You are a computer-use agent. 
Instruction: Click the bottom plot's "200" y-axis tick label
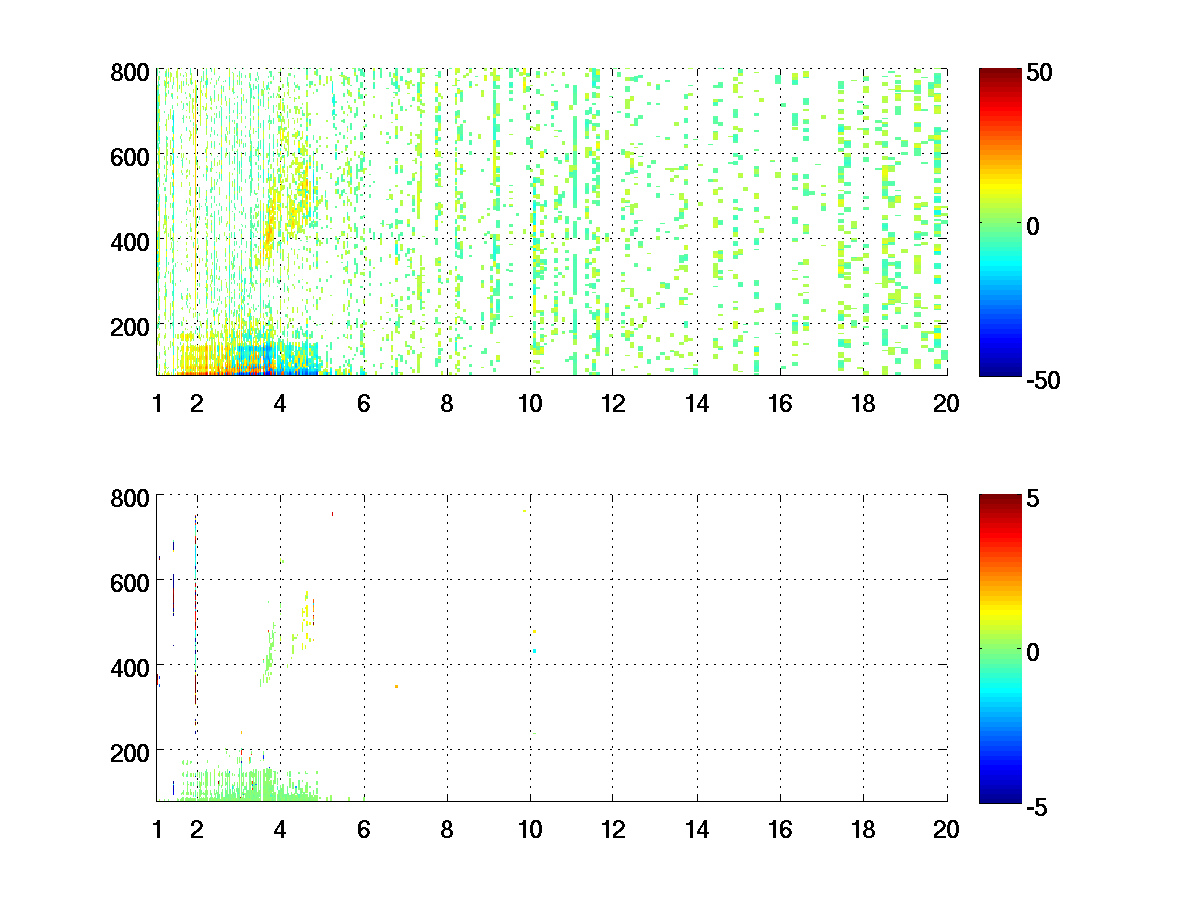(130, 751)
